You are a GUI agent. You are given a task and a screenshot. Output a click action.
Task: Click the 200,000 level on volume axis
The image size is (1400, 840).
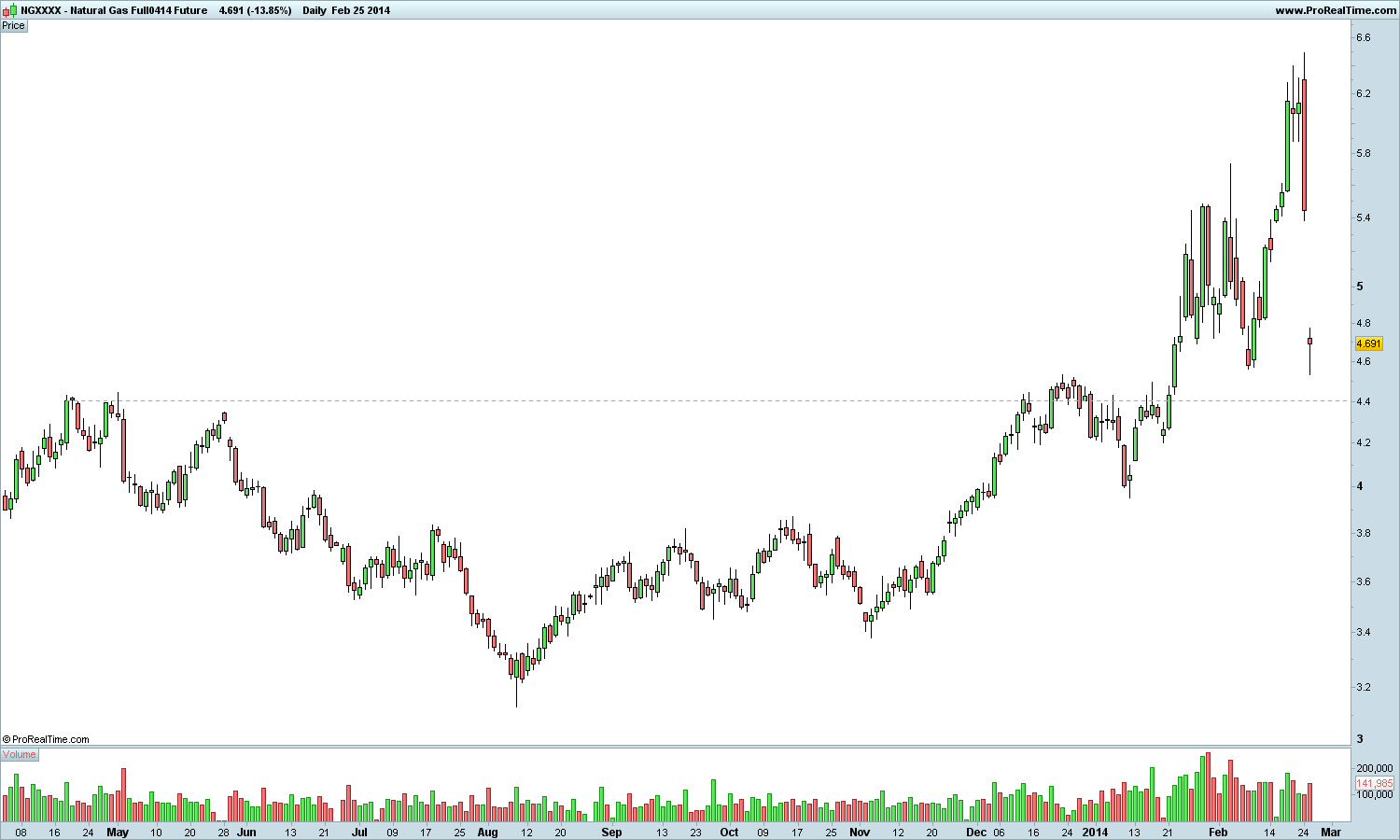[1374, 768]
